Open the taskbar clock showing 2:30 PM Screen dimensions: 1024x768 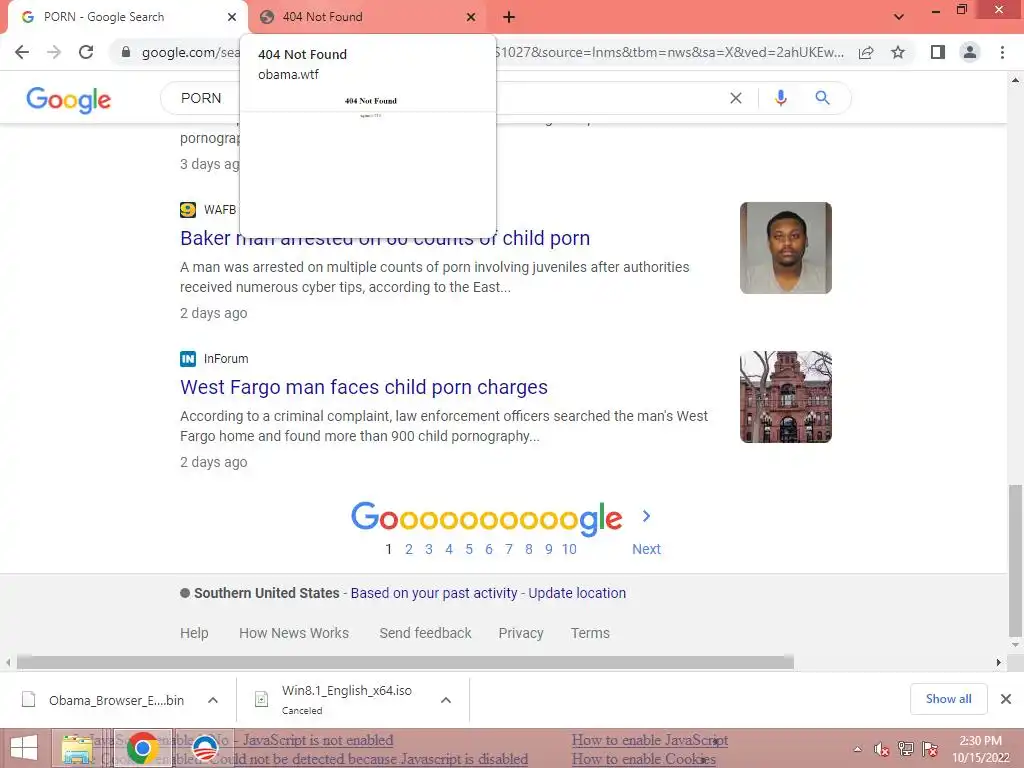[x=980, y=749]
